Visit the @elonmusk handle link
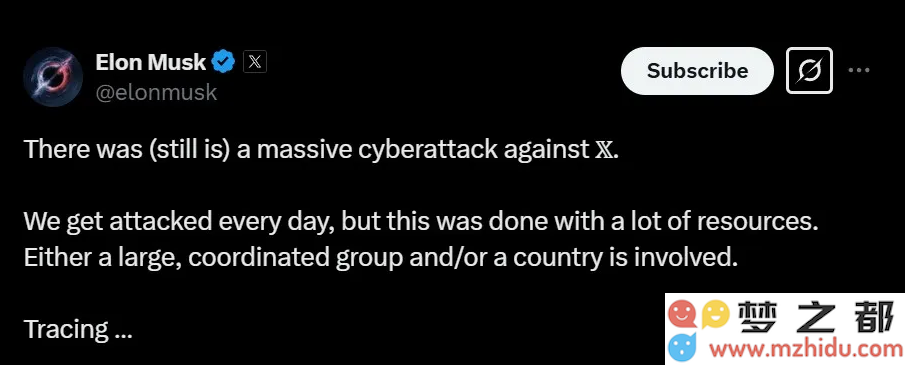Viewport: 905px width, 365px height. pos(156,92)
